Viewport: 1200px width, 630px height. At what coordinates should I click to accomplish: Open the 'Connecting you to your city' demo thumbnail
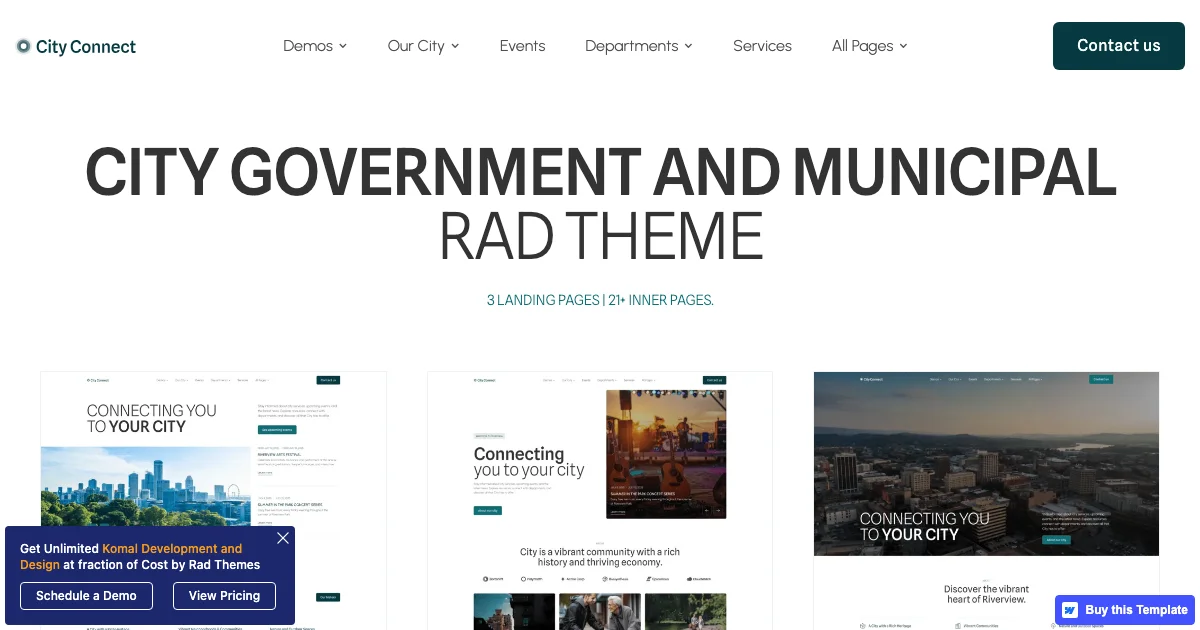click(600, 500)
